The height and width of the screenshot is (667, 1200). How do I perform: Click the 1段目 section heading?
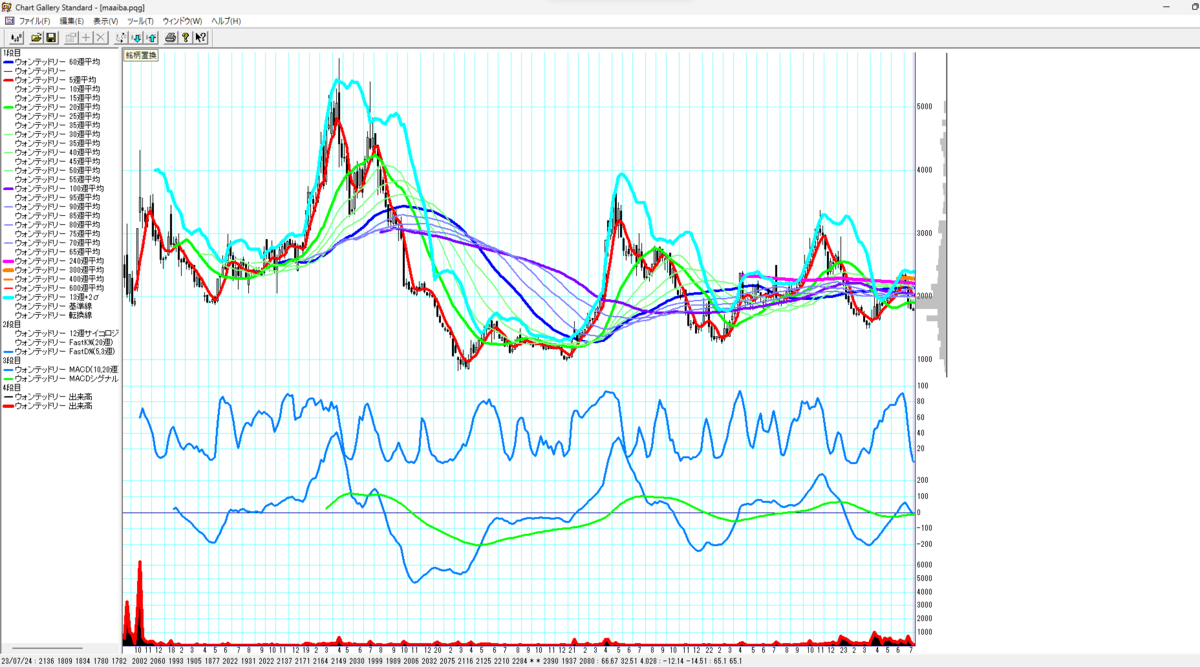(x=12, y=53)
